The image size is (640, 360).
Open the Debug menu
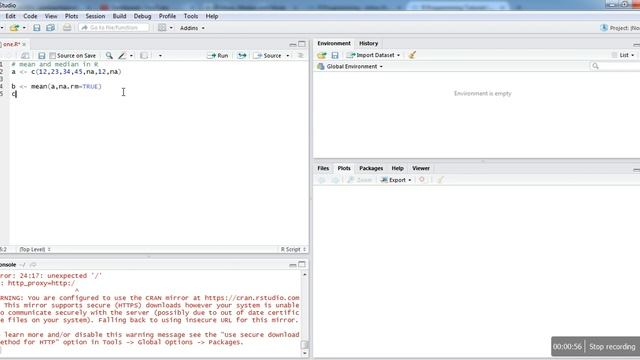[142, 16]
